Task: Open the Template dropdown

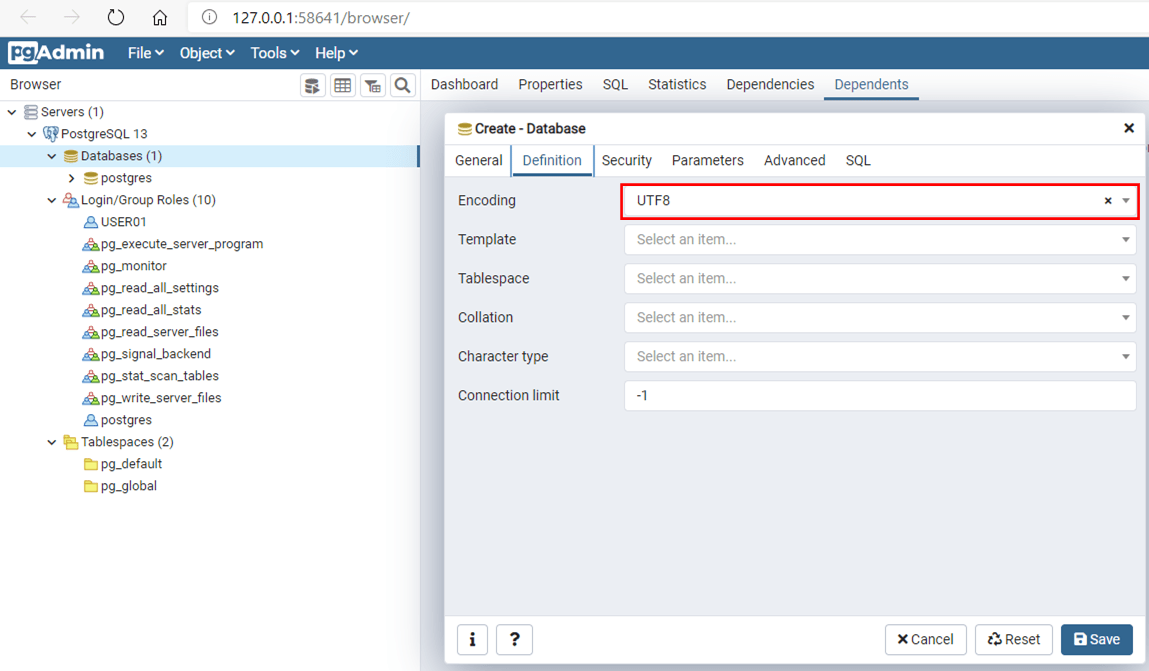Action: (x=879, y=240)
